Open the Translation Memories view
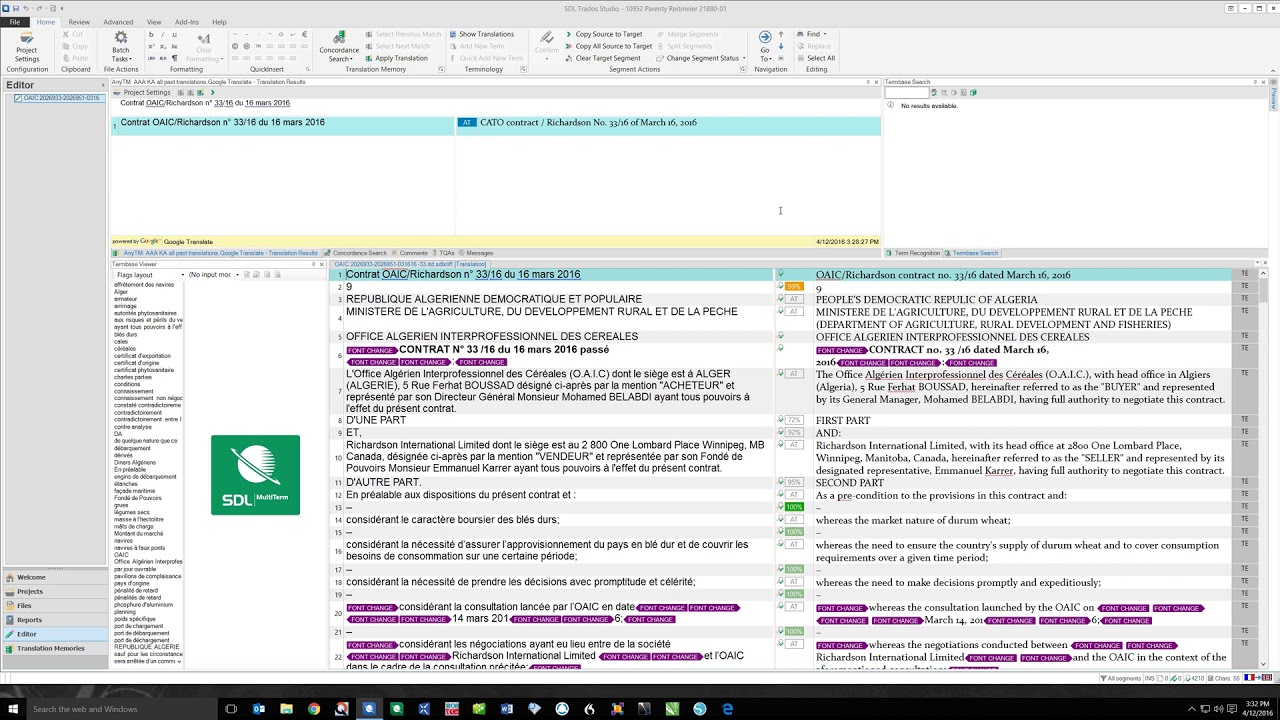This screenshot has height=720, width=1280. (x=55, y=648)
